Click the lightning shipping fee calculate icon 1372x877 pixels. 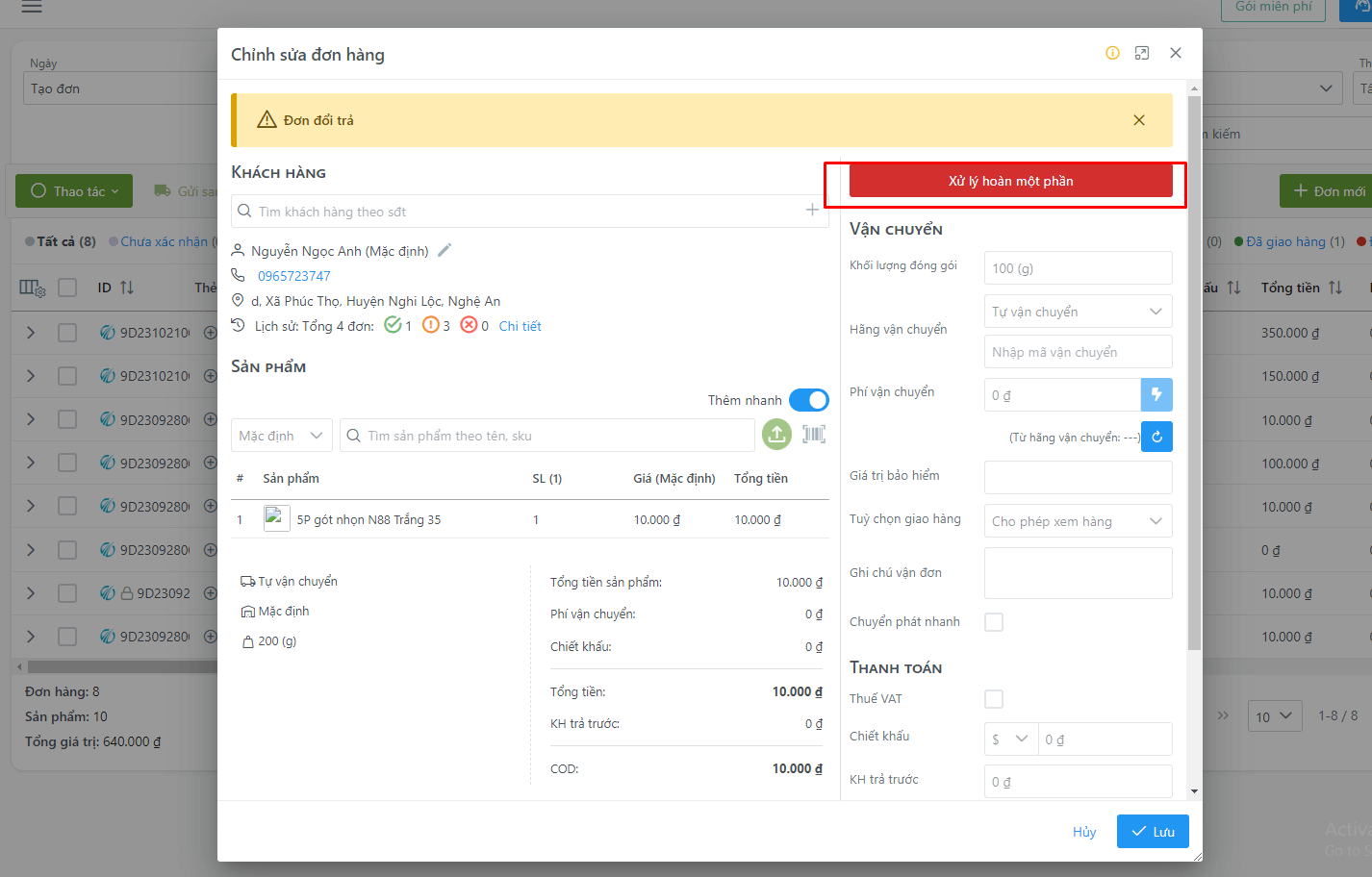click(x=1156, y=394)
